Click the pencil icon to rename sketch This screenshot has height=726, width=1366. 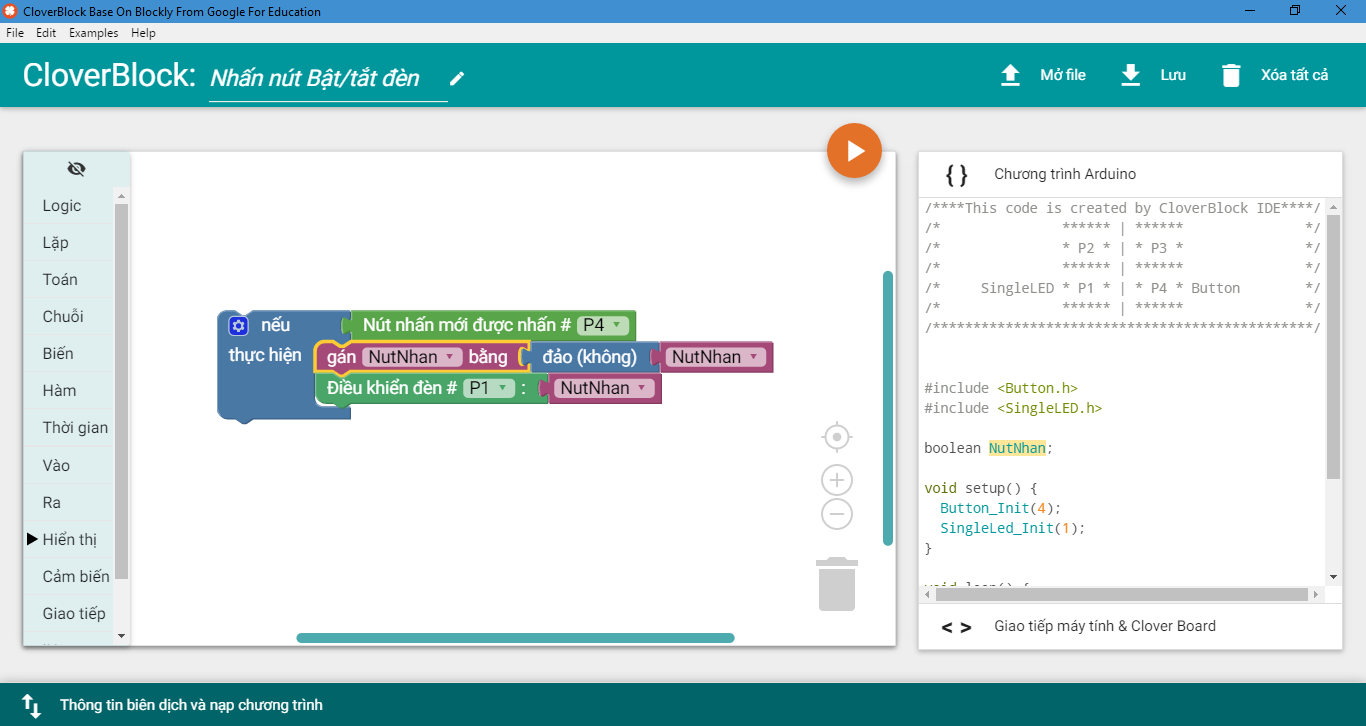coord(457,78)
